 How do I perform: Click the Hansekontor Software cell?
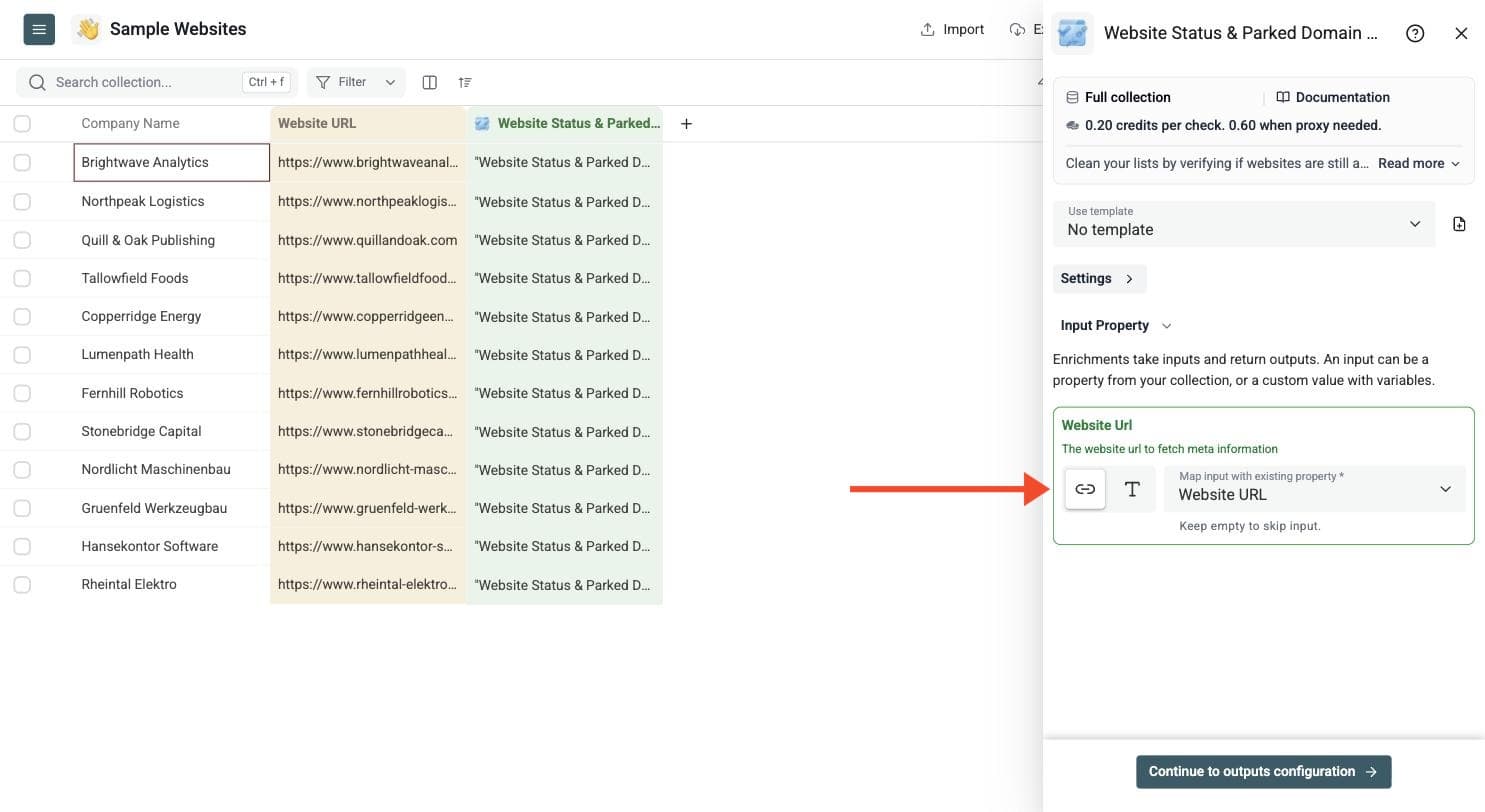pyautogui.click(x=172, y=546)
